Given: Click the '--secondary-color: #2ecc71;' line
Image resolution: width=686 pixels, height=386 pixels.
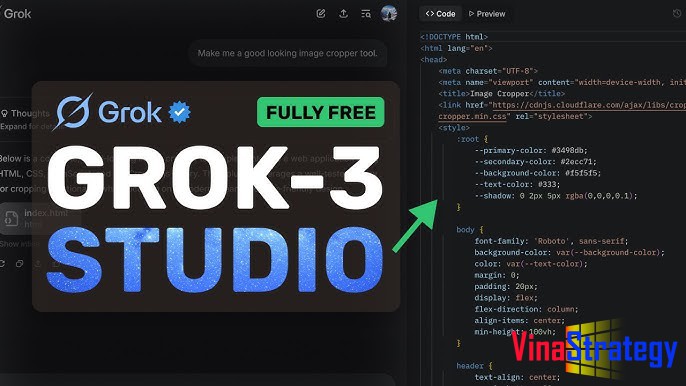Looking at the screenshot, I should coord(536,162).
